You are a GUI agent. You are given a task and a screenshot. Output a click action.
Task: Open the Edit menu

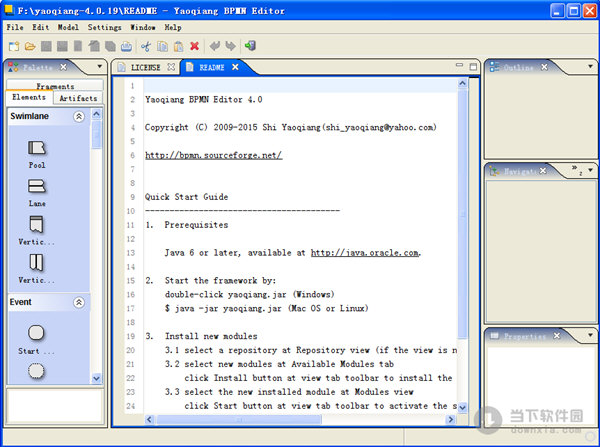41,27
